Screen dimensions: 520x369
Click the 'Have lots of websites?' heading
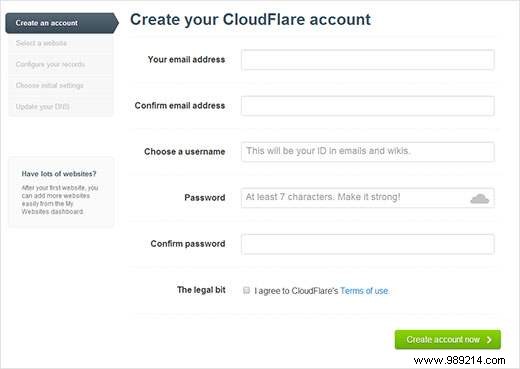coord(59,174)
